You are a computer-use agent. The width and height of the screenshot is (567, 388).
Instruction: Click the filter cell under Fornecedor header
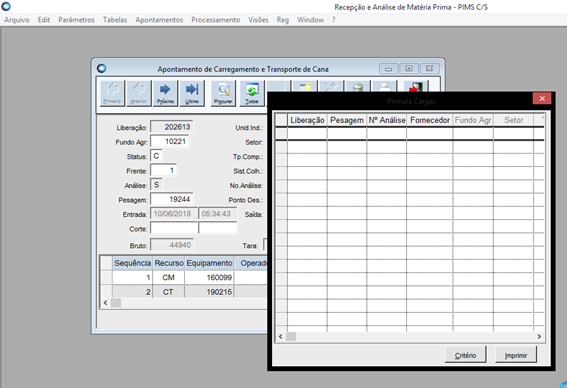pyautogui.click(x=430, y=133)
